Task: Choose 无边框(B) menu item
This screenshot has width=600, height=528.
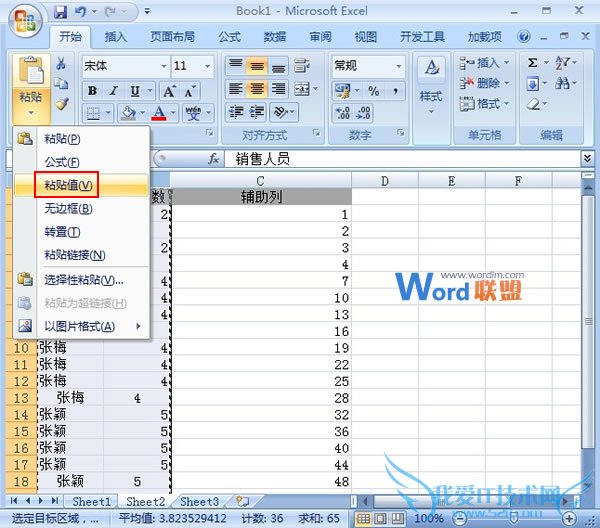Action: click(x=81, y=209)
